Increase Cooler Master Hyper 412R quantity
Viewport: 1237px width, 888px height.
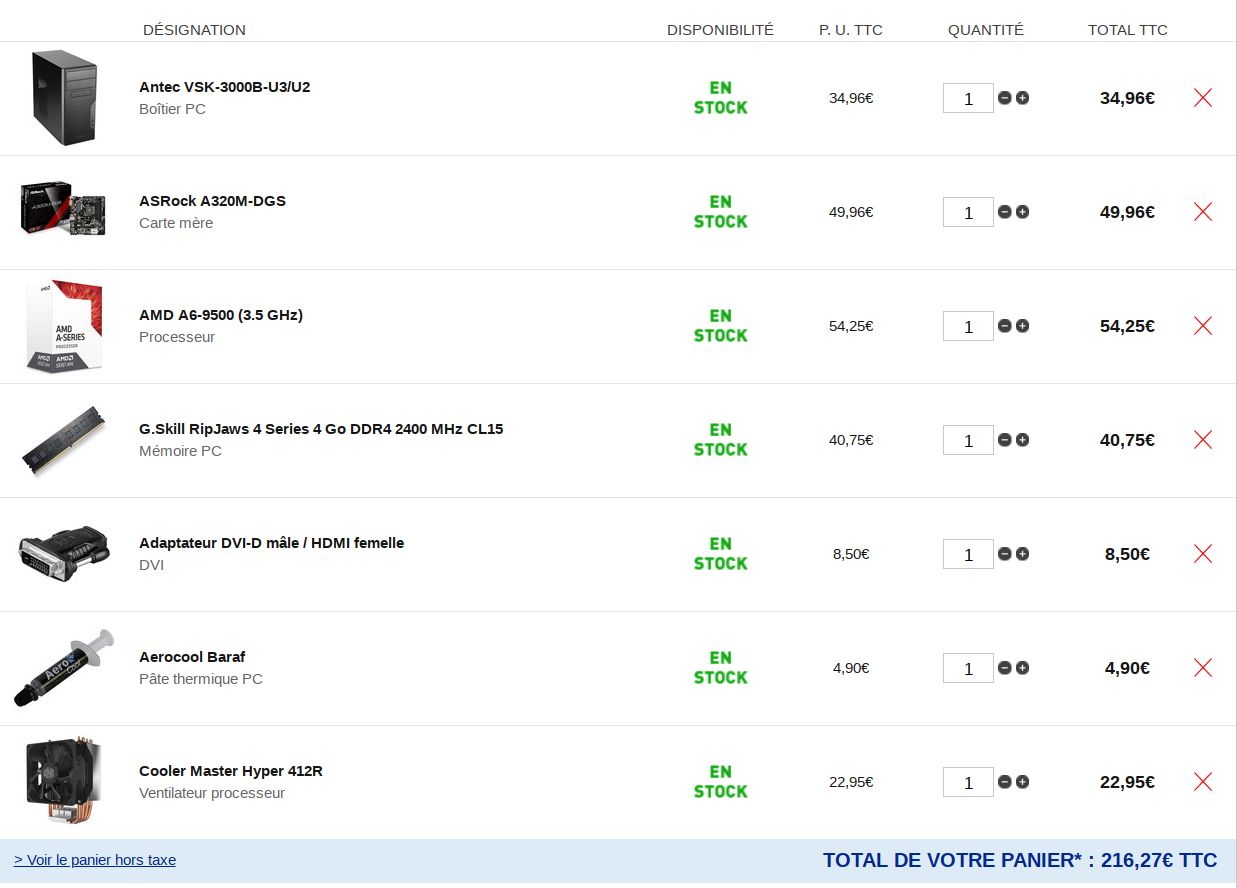coord(1022,782)
